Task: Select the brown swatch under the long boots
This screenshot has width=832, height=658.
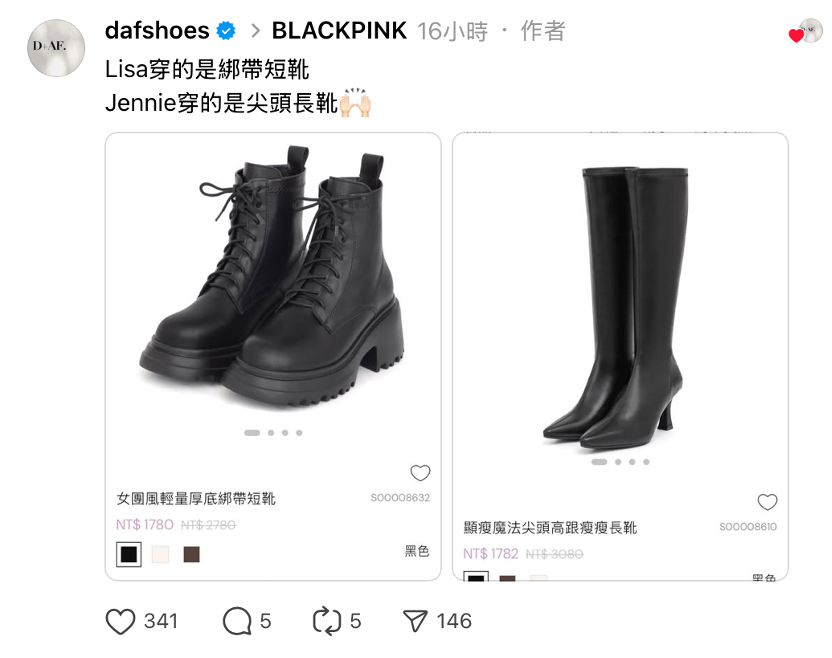Action: (508, 578)
